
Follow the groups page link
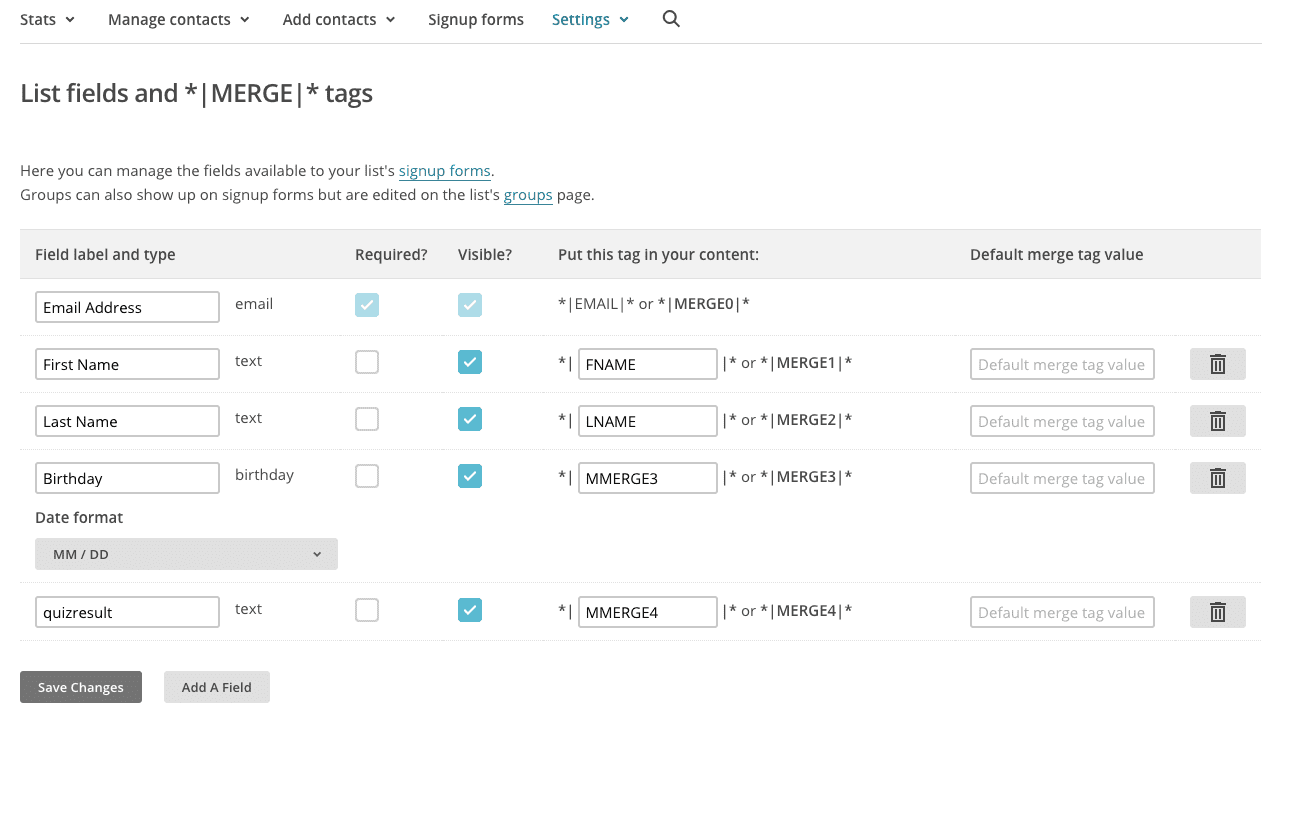(x=528, y=195)
